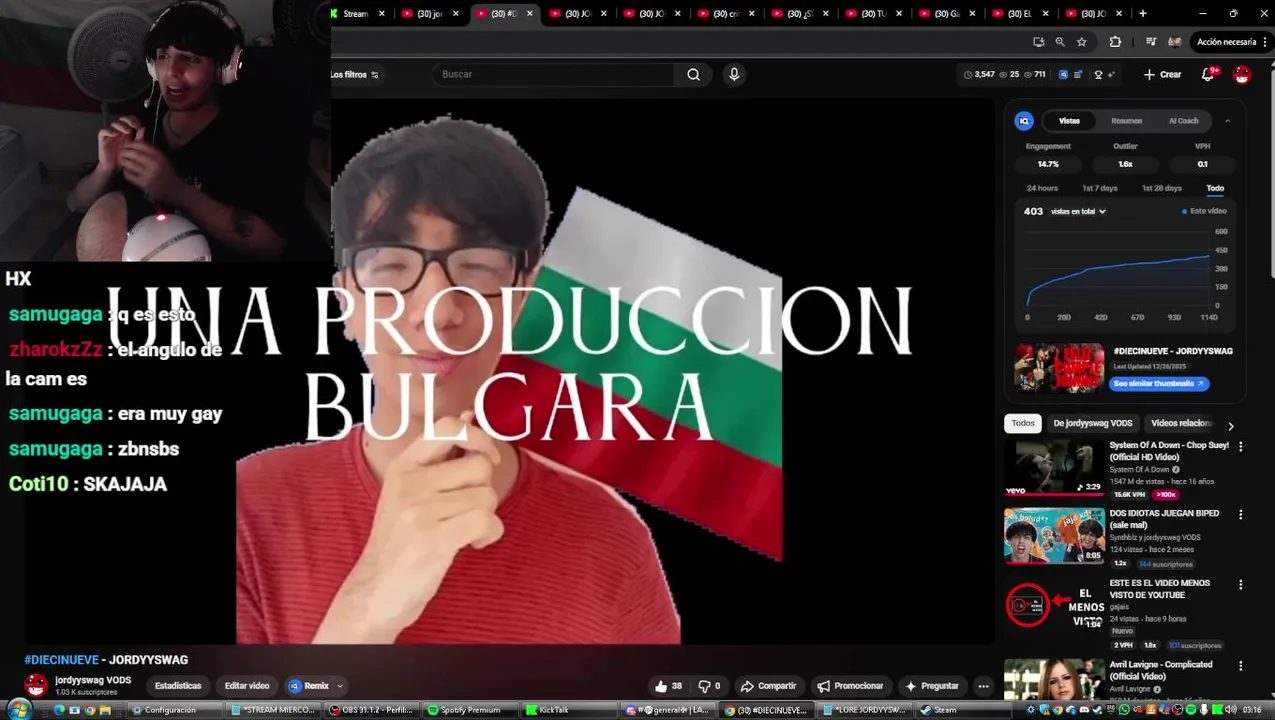
Task: Open more actions ellipsis under video
Action: coord(983,686)
